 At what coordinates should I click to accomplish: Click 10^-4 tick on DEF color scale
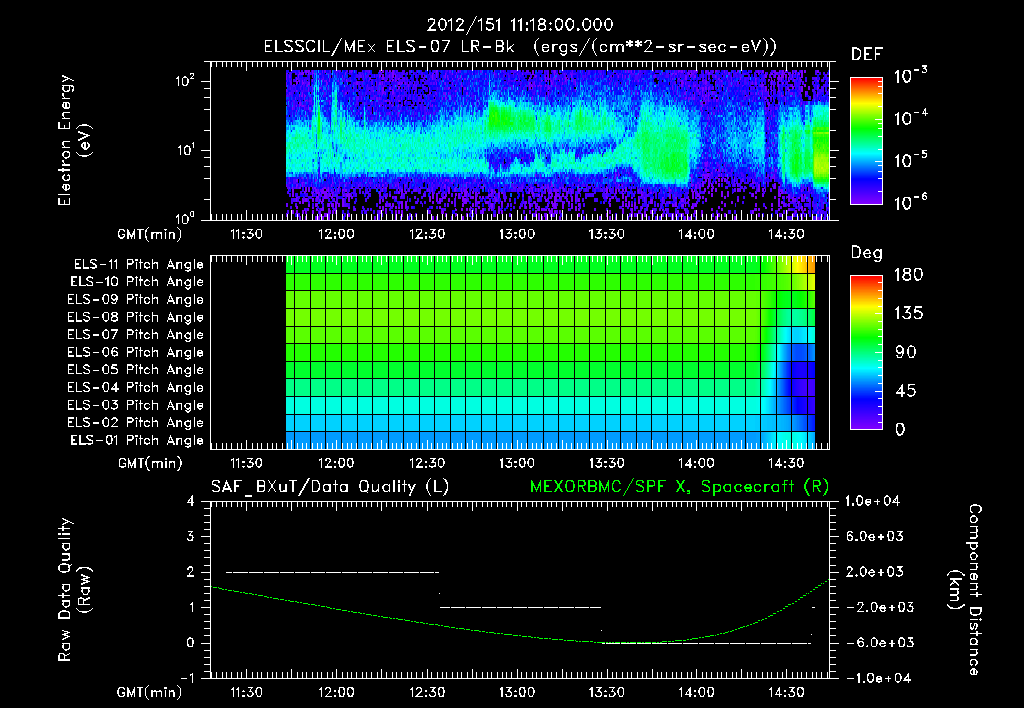tap(911, 118)
